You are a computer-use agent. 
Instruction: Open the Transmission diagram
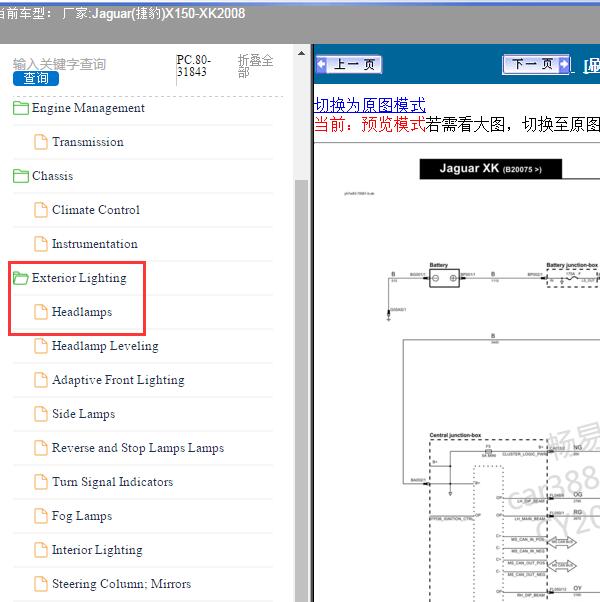click(88, 142)
